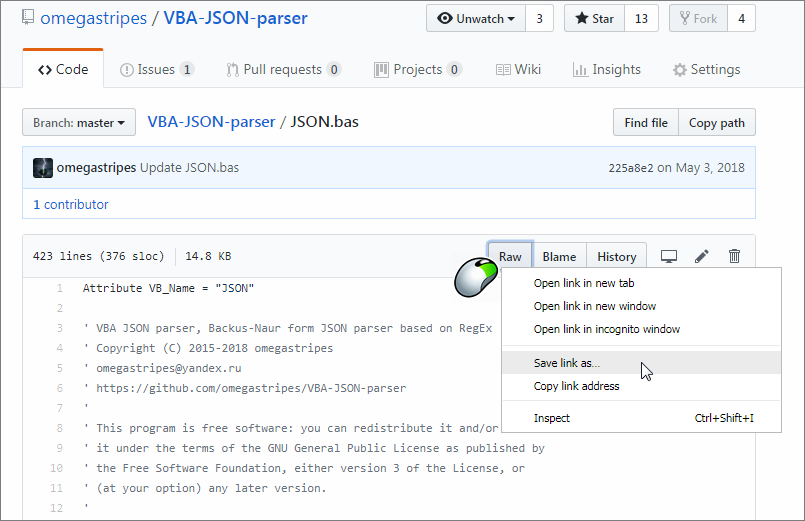Click '14.8 KB' file size text
Viewport: 805px width, 521px height.
pos(208,256)
